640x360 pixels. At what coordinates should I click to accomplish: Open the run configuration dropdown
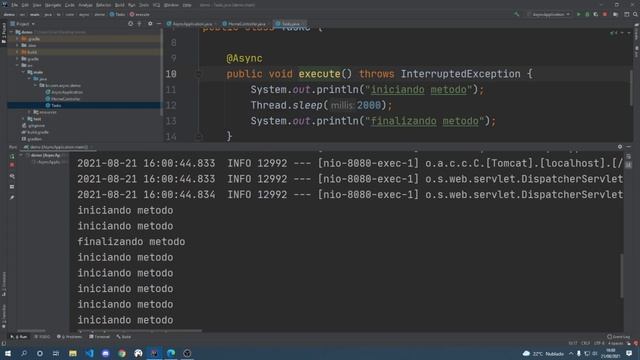pyautogui.click(x=549, y=14)
